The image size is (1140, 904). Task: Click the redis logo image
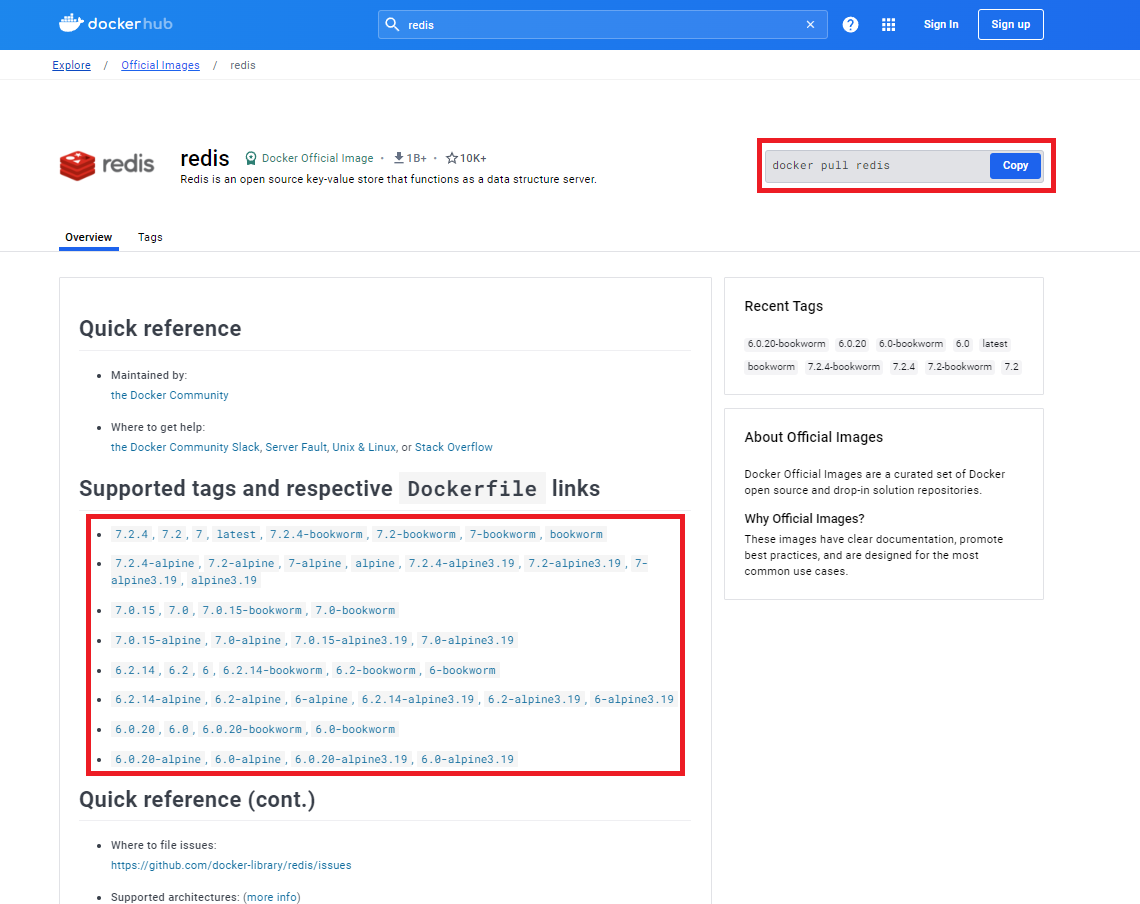(107, 165)
